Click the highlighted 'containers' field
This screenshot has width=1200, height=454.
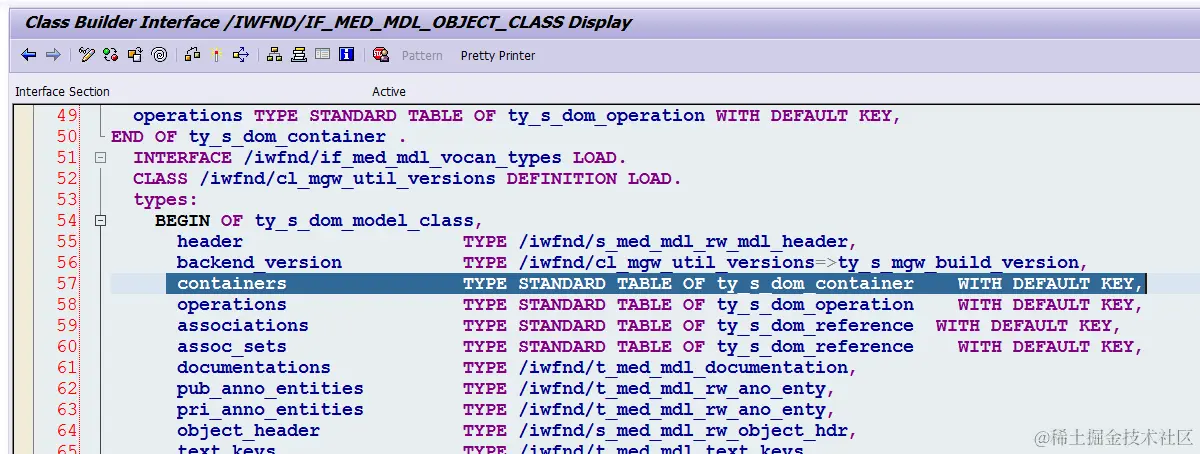232,283
